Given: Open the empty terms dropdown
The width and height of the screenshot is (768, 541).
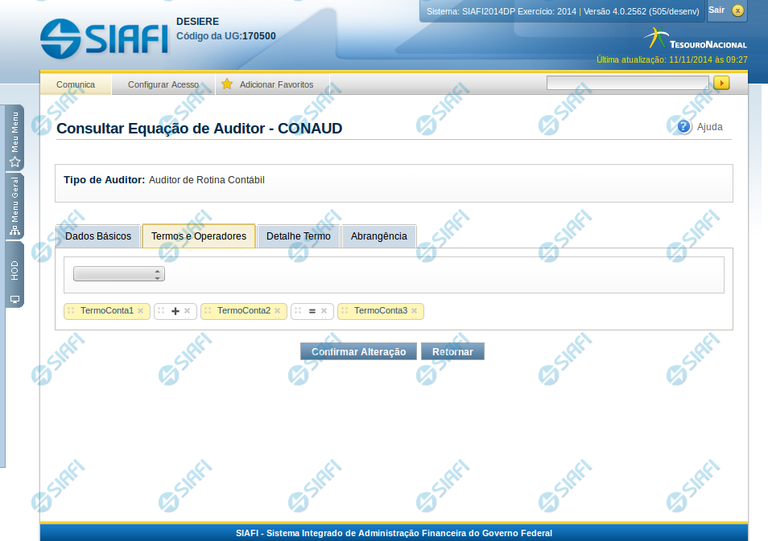Looking at the screenshot, I should (119, 274).
